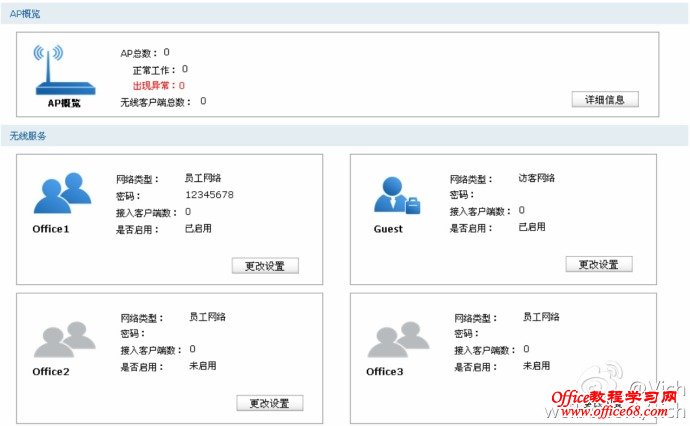The width and height of the screenshot is (690, 426).
Task: Click 员工网络 type value in Office3 card
Action: coord(541,316)
